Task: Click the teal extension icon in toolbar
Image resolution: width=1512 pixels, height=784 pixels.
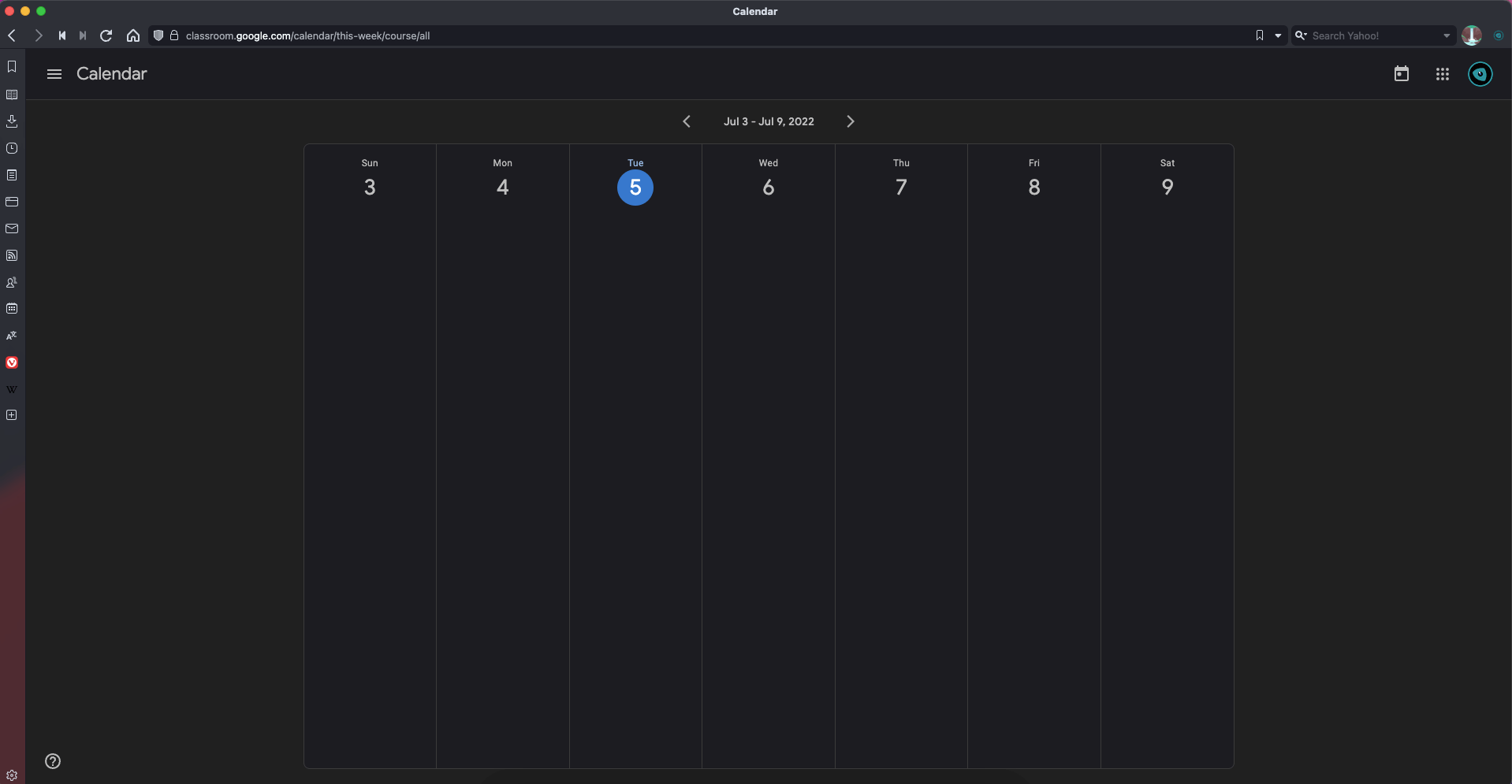Action: pos(1499,35)
